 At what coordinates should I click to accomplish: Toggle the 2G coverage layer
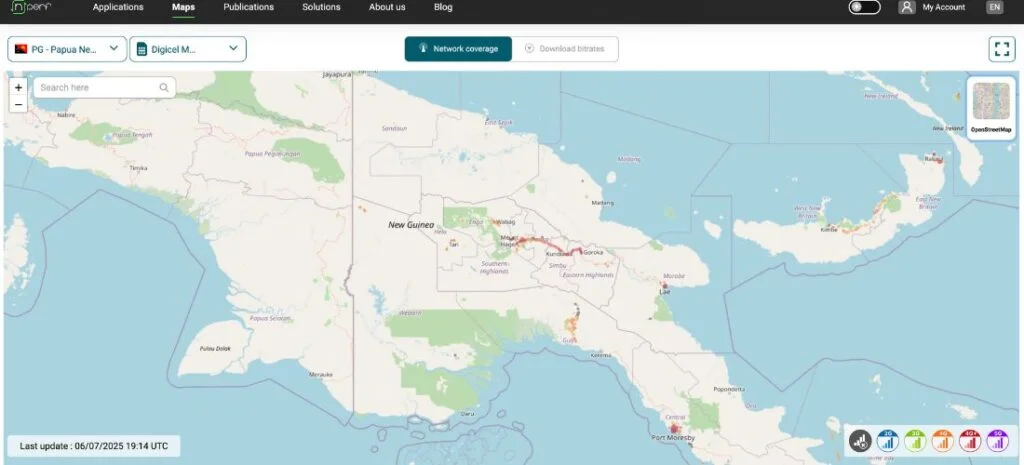point(888,441)
